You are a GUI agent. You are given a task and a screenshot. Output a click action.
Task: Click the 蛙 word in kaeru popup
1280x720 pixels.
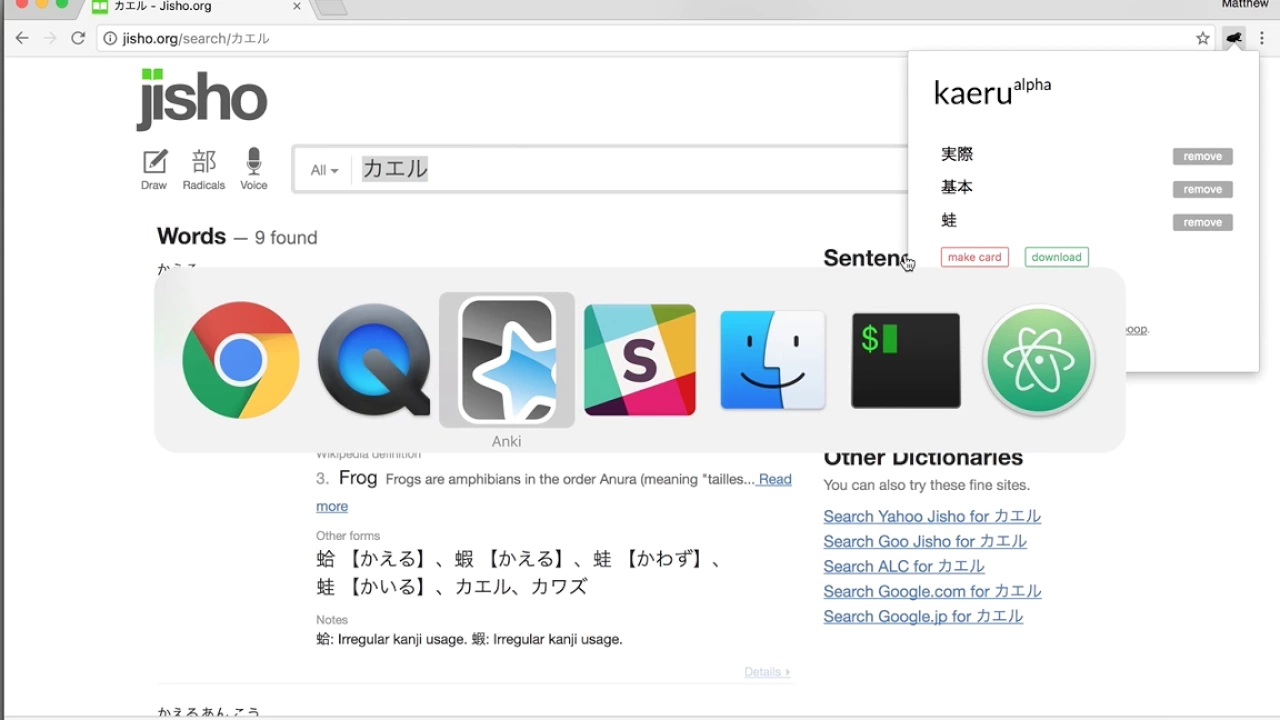click(949, 220)
